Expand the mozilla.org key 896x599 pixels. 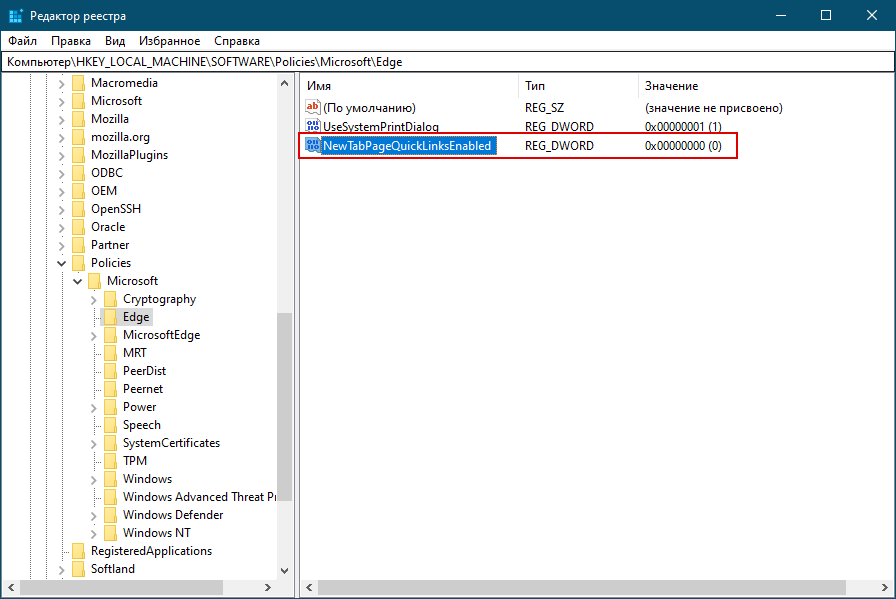pos(62,138)
